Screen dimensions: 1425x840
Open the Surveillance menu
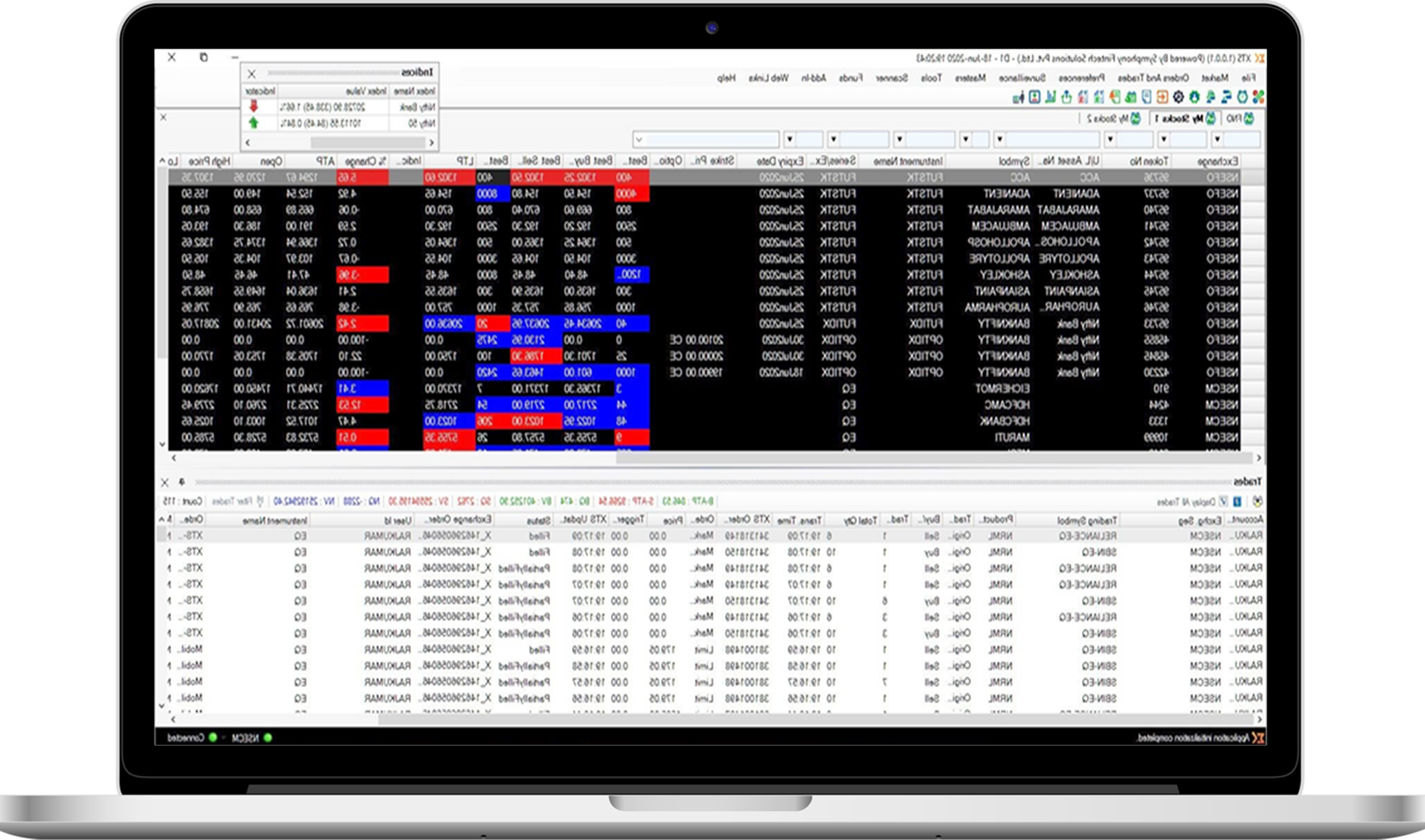click(1022, 78)
